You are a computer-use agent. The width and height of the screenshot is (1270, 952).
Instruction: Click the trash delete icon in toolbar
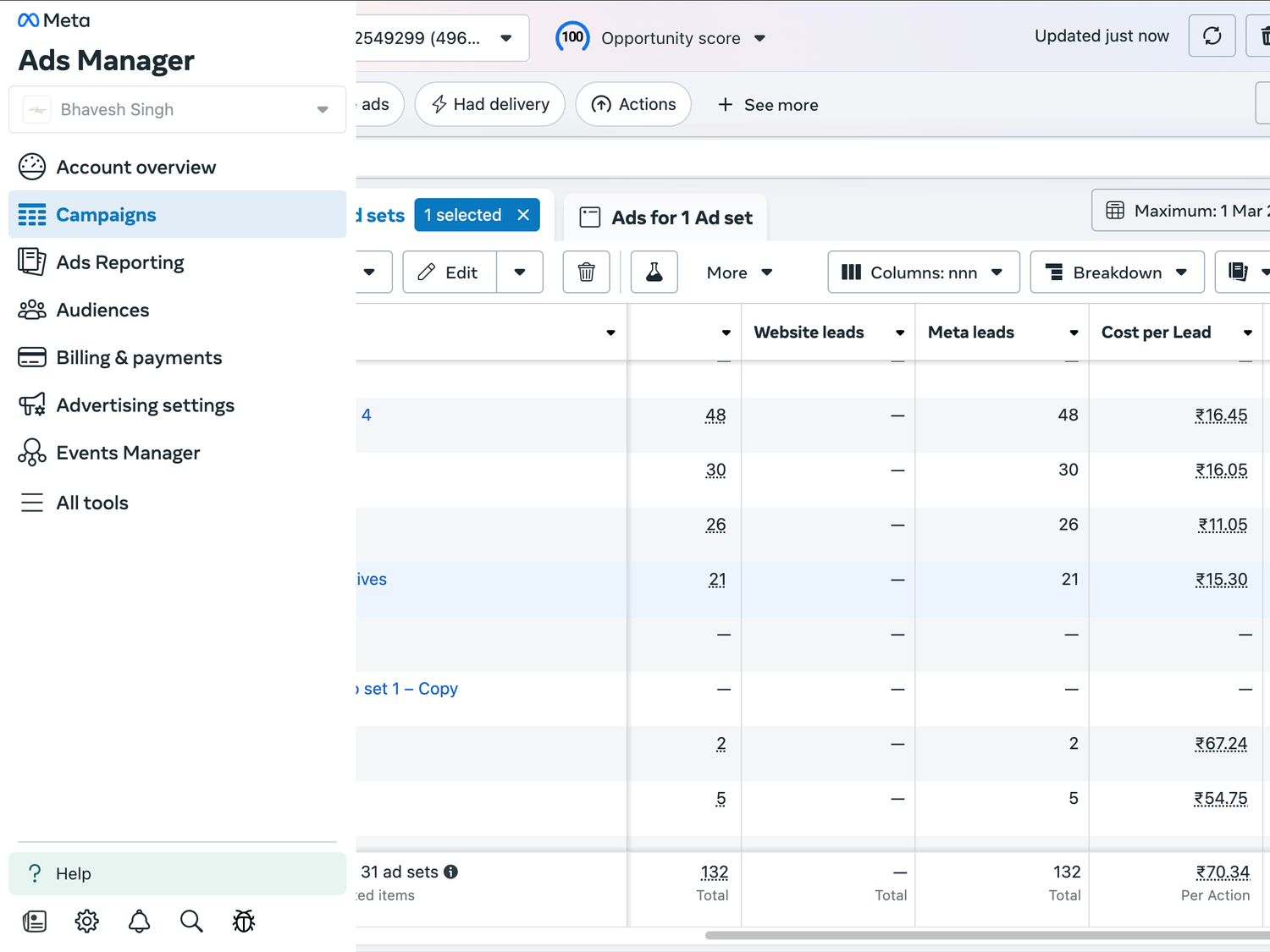click(586, 272)
